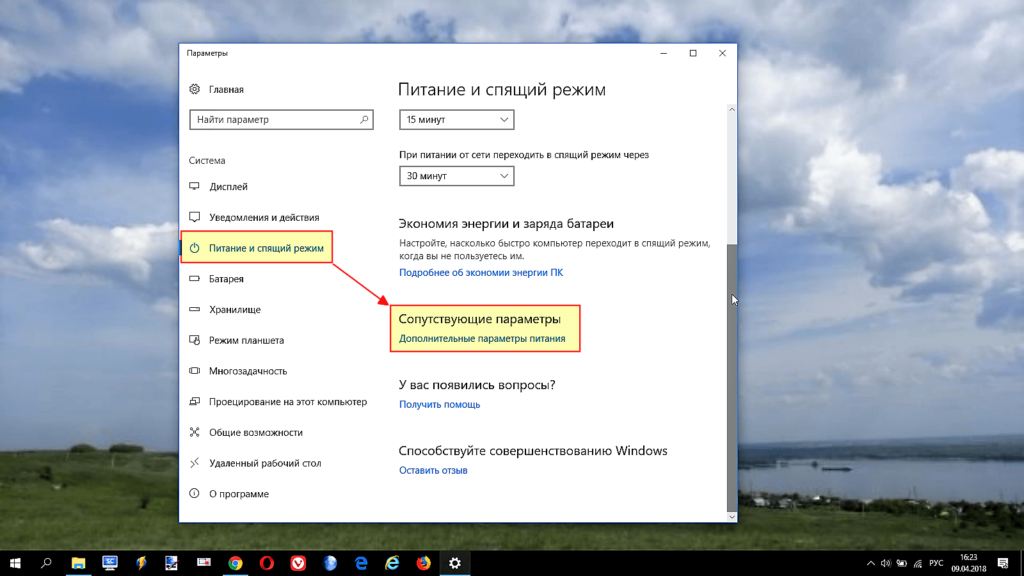
Task: Go to Проецирование на этот компьютер
Action: click(x=287, y=402)
